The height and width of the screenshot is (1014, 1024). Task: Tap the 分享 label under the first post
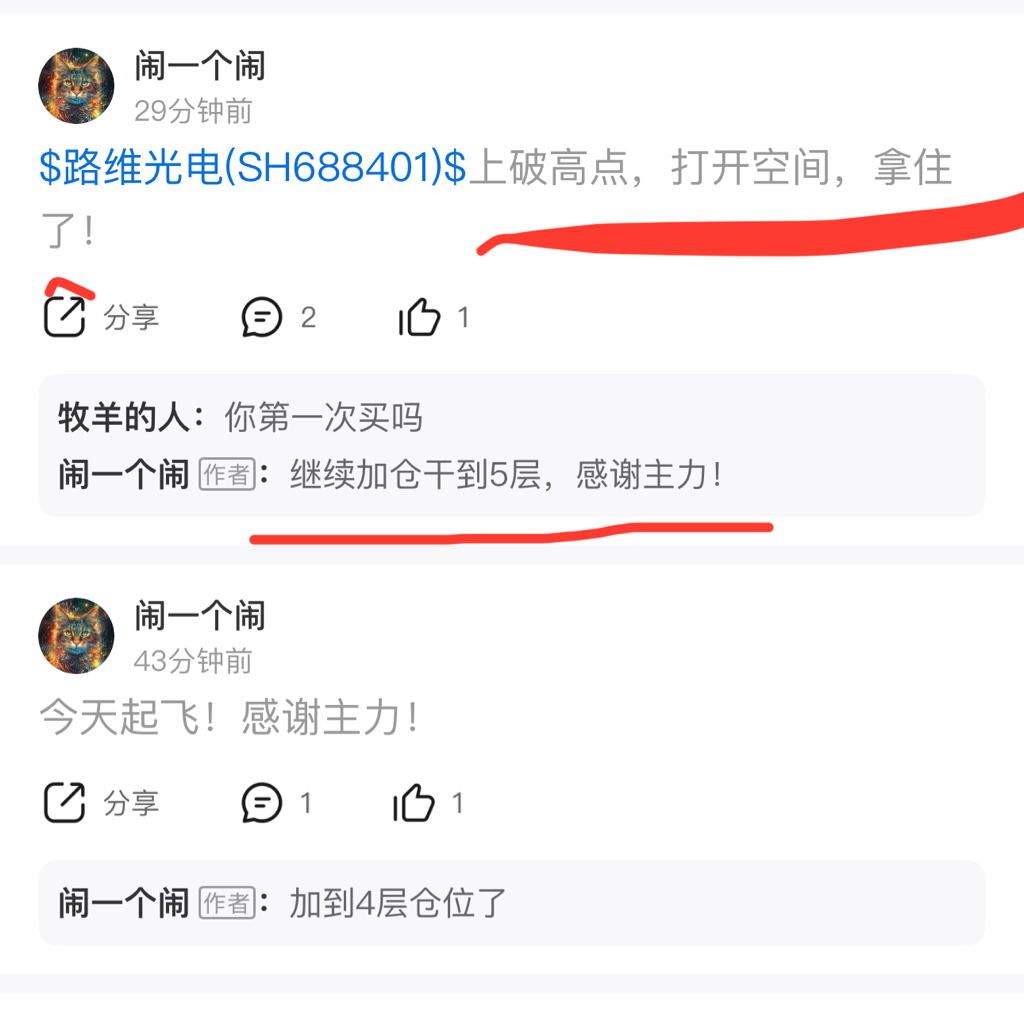[x=131, y=317]
